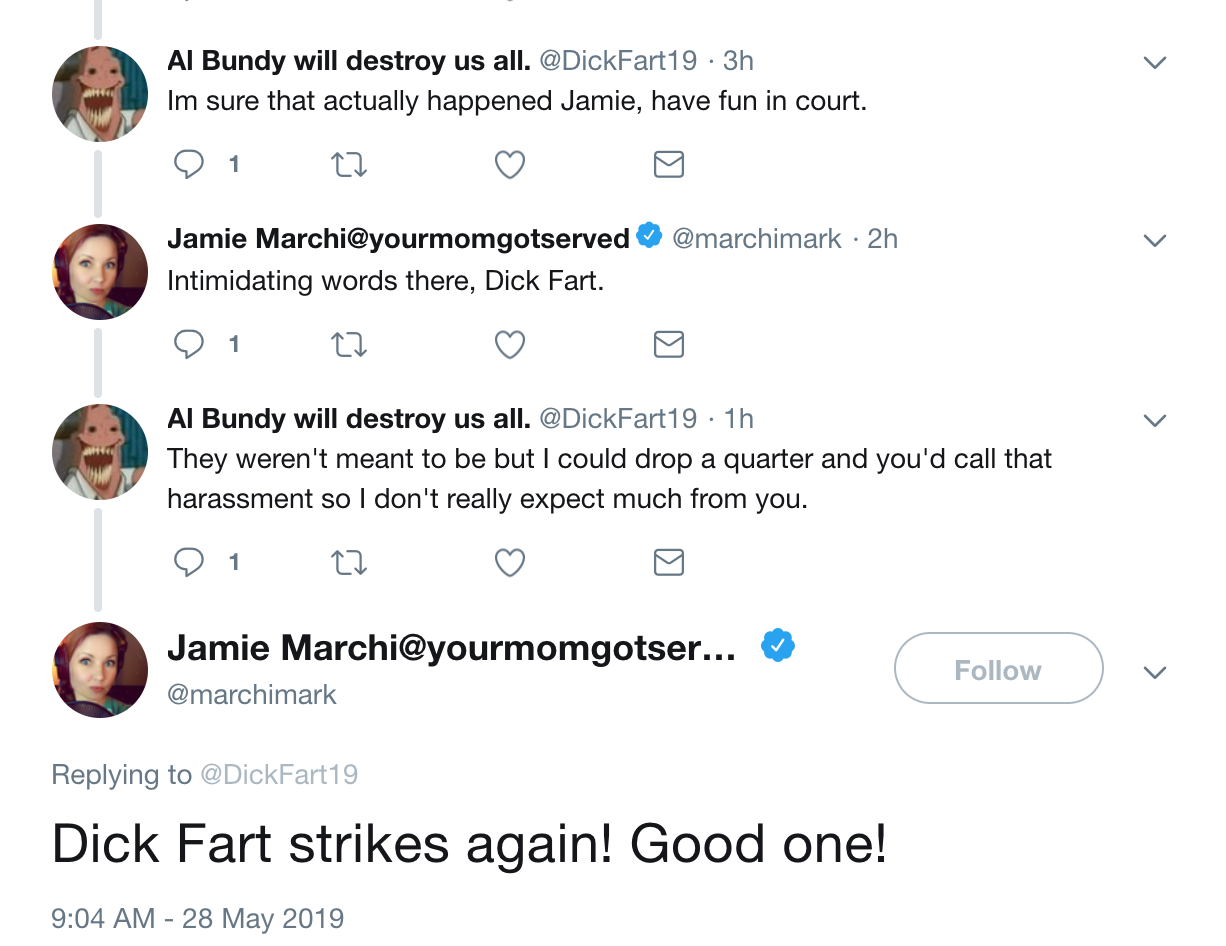Open the @marchimark handle under main tweet name
Screen dimensions: 1226x946
[x=252, y=695]
